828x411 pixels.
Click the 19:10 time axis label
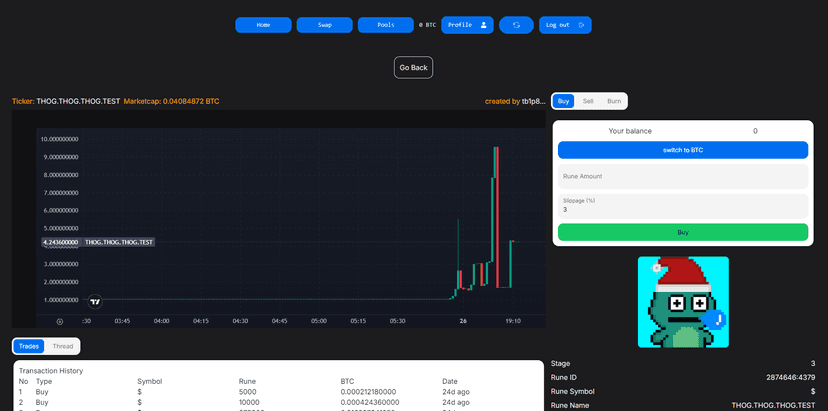coord(513,321)
